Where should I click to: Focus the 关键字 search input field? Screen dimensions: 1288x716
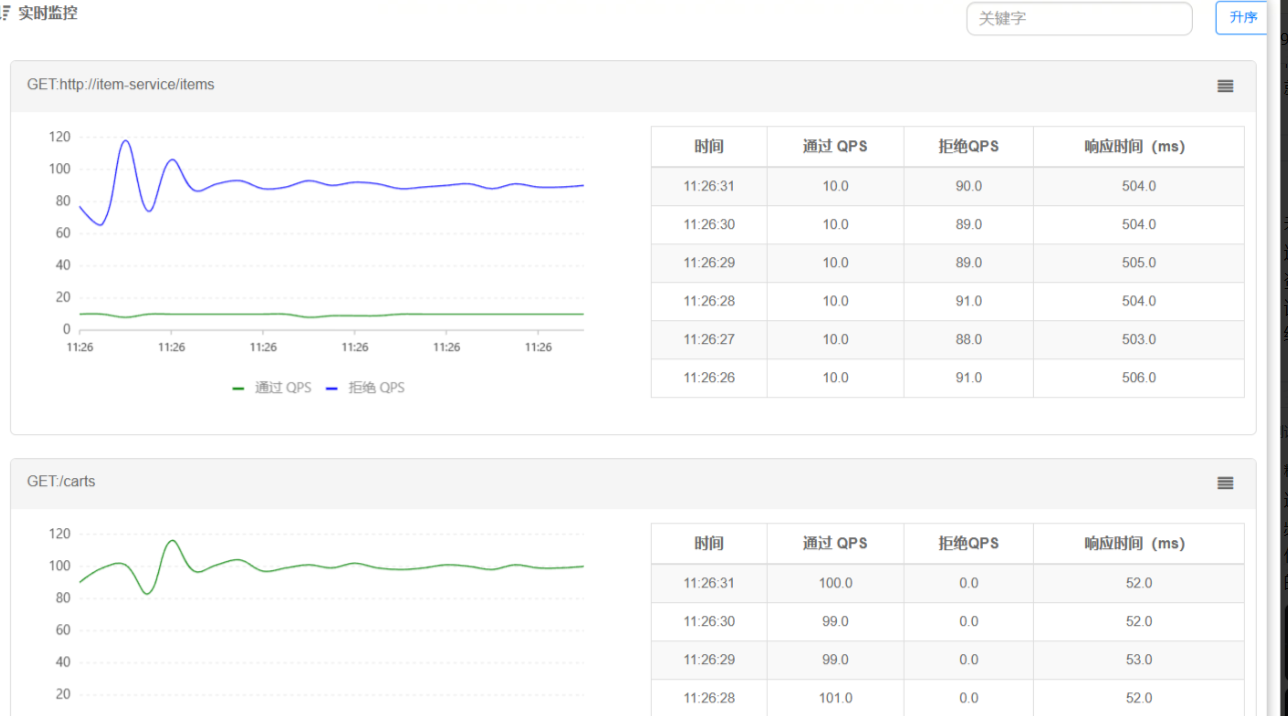tap(1078, 18)
